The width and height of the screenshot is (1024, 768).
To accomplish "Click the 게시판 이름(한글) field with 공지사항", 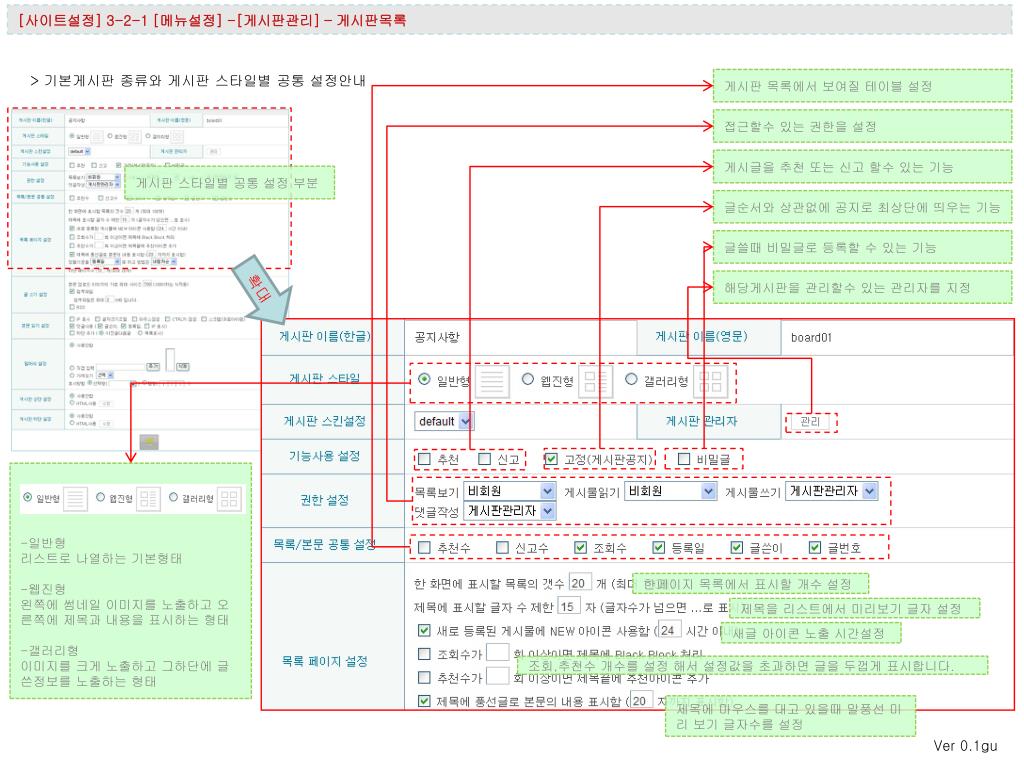I will pyautogui.click(x=520, y=337).
